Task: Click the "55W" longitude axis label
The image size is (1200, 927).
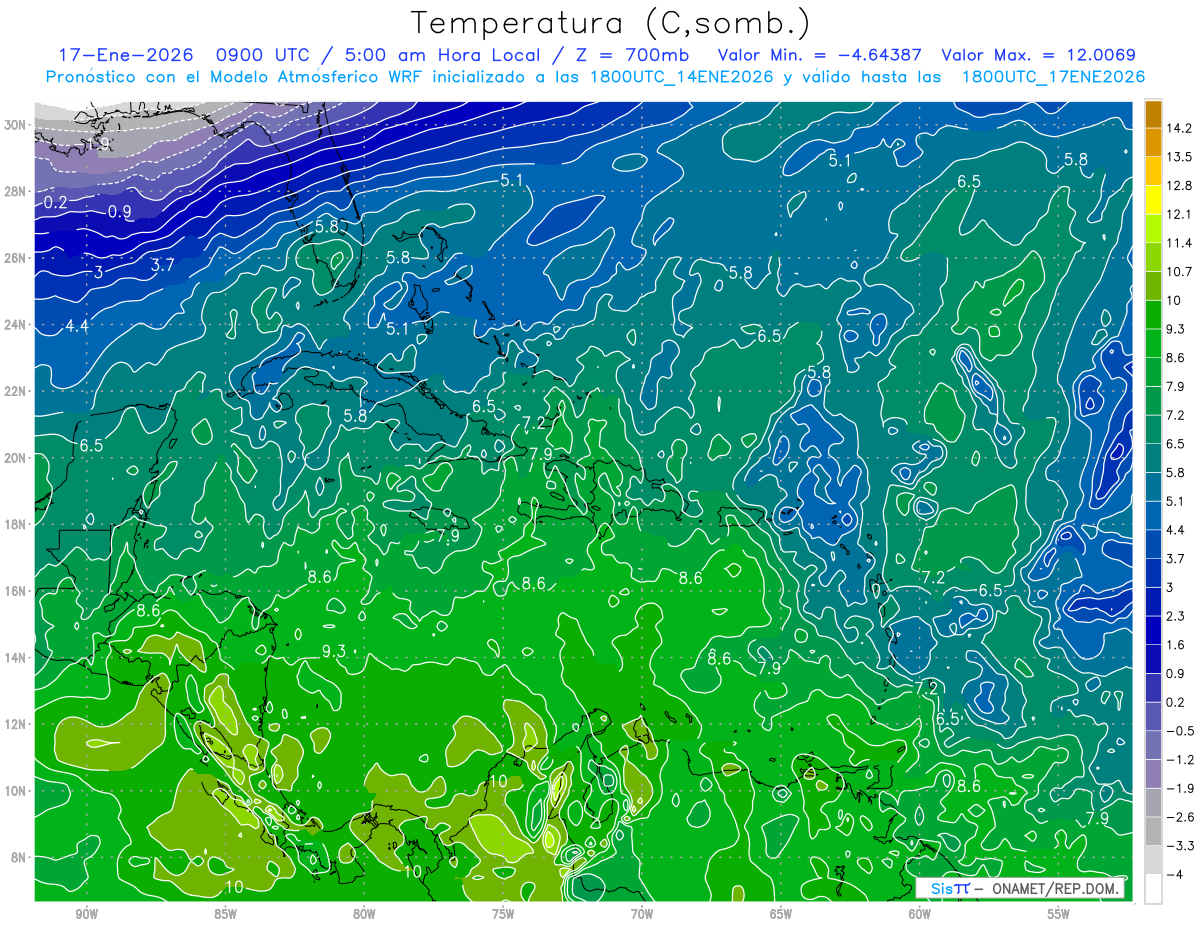Action: pyautogui.click(x=1059, y=914)
